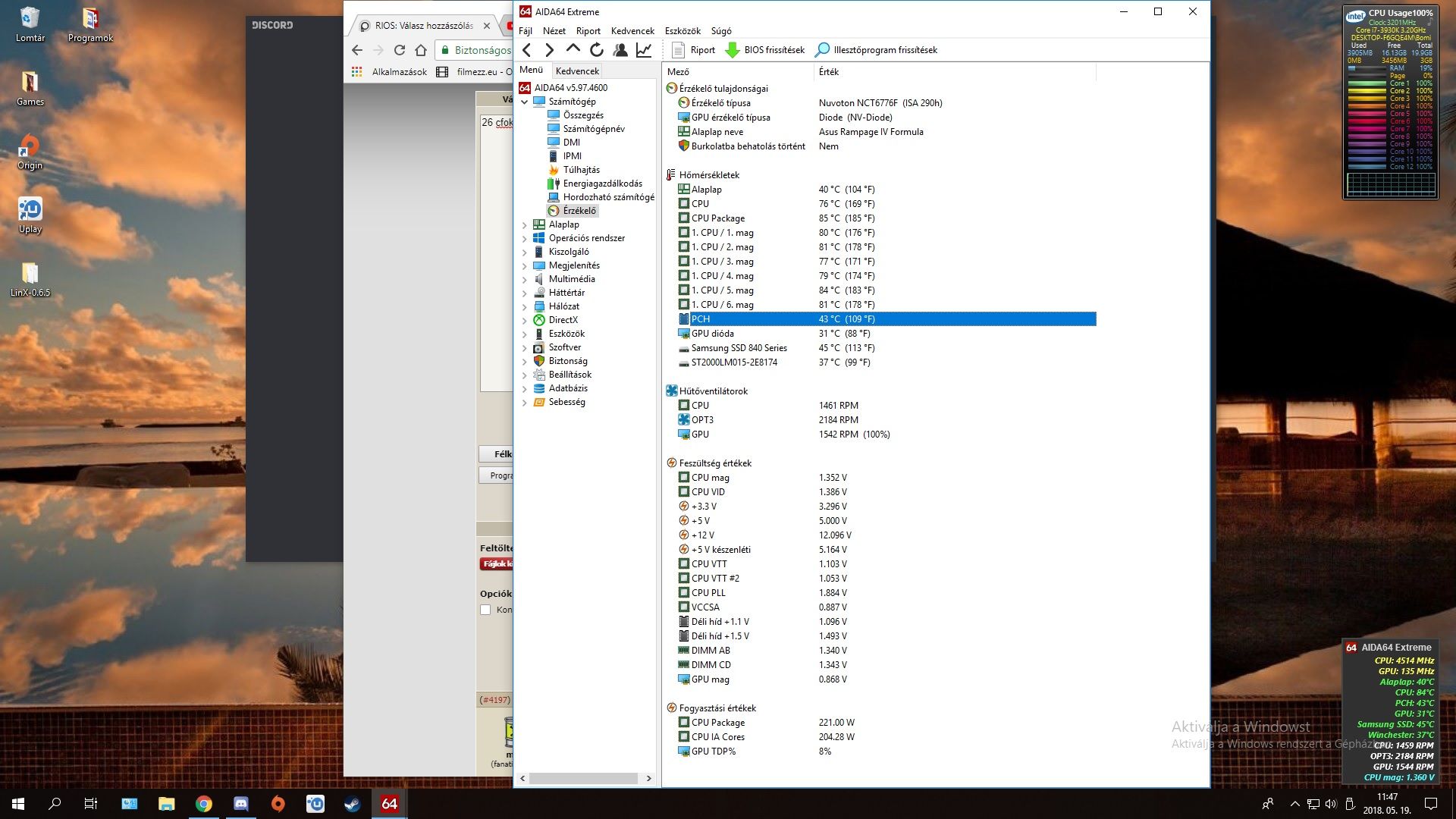Open the Riport menu
1456x819 pixels.
click(588, 31)
